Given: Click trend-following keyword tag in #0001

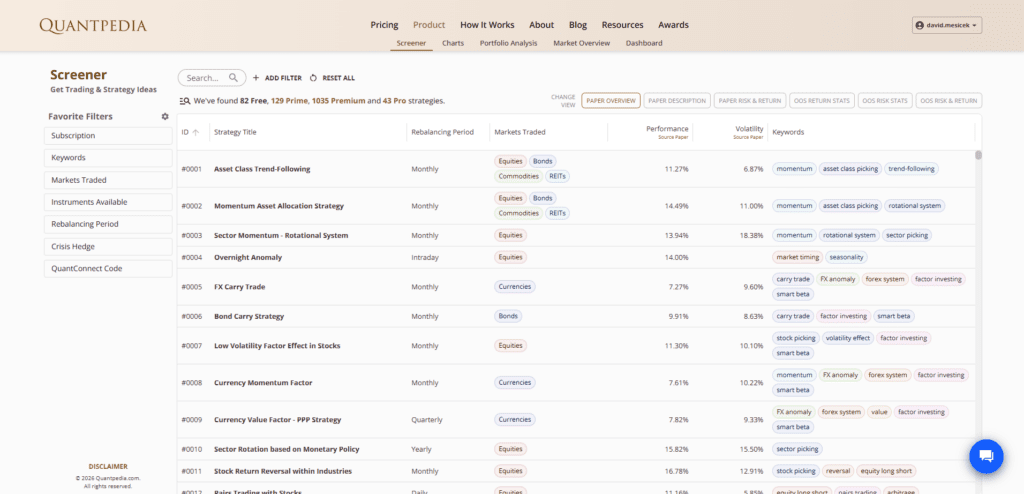Looking at the screenshot, I should click(x=912, y=169).
